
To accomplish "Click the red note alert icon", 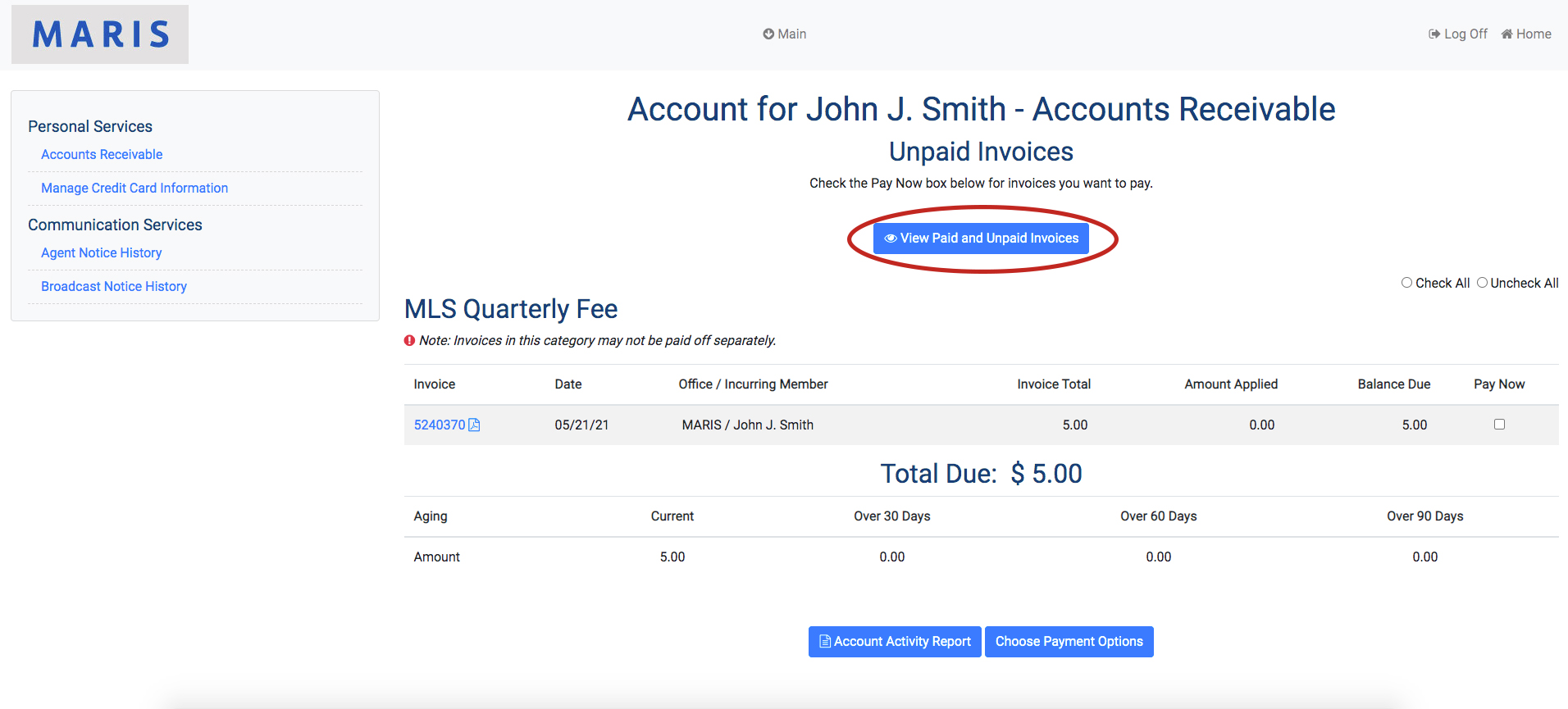I will [409, 341].
